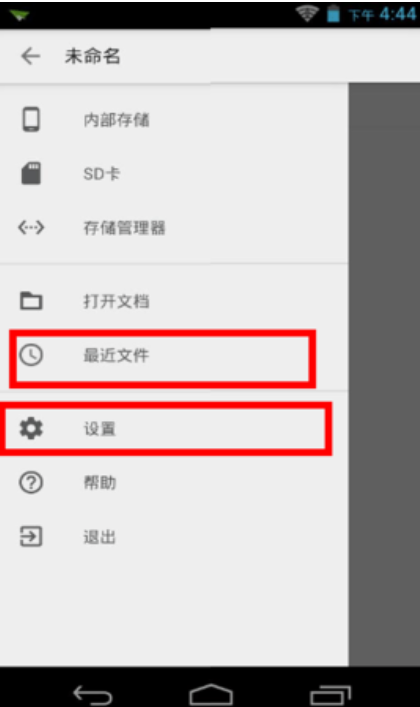The width and height of the screenshot is (420, 707).
Task: Select the SD card icon
Action: [x=31, y=173]
